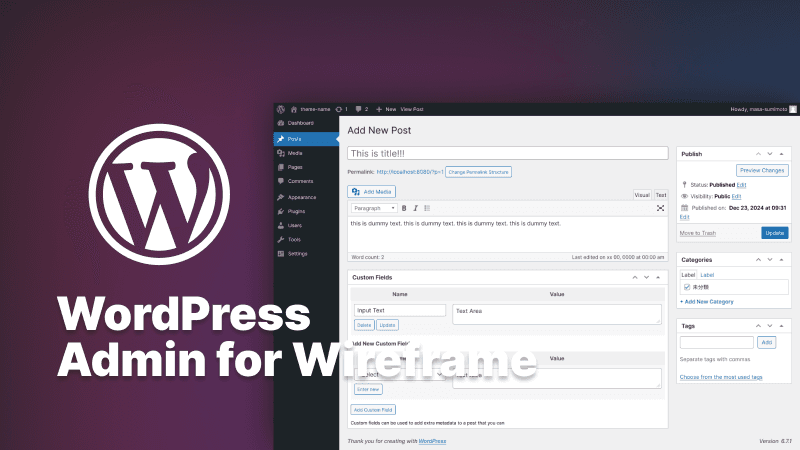Open Dashboard in the sidebar

[x=306, y=123]
